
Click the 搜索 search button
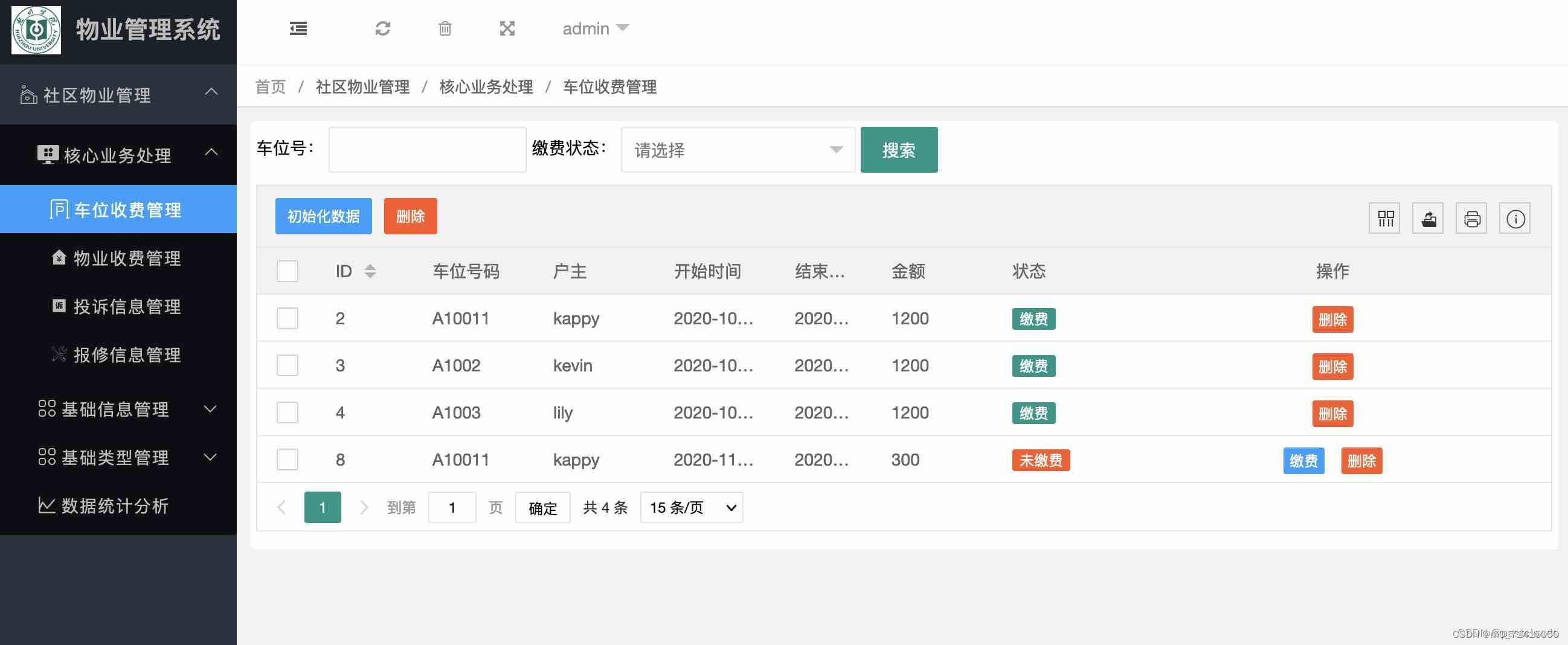point(898,150)
